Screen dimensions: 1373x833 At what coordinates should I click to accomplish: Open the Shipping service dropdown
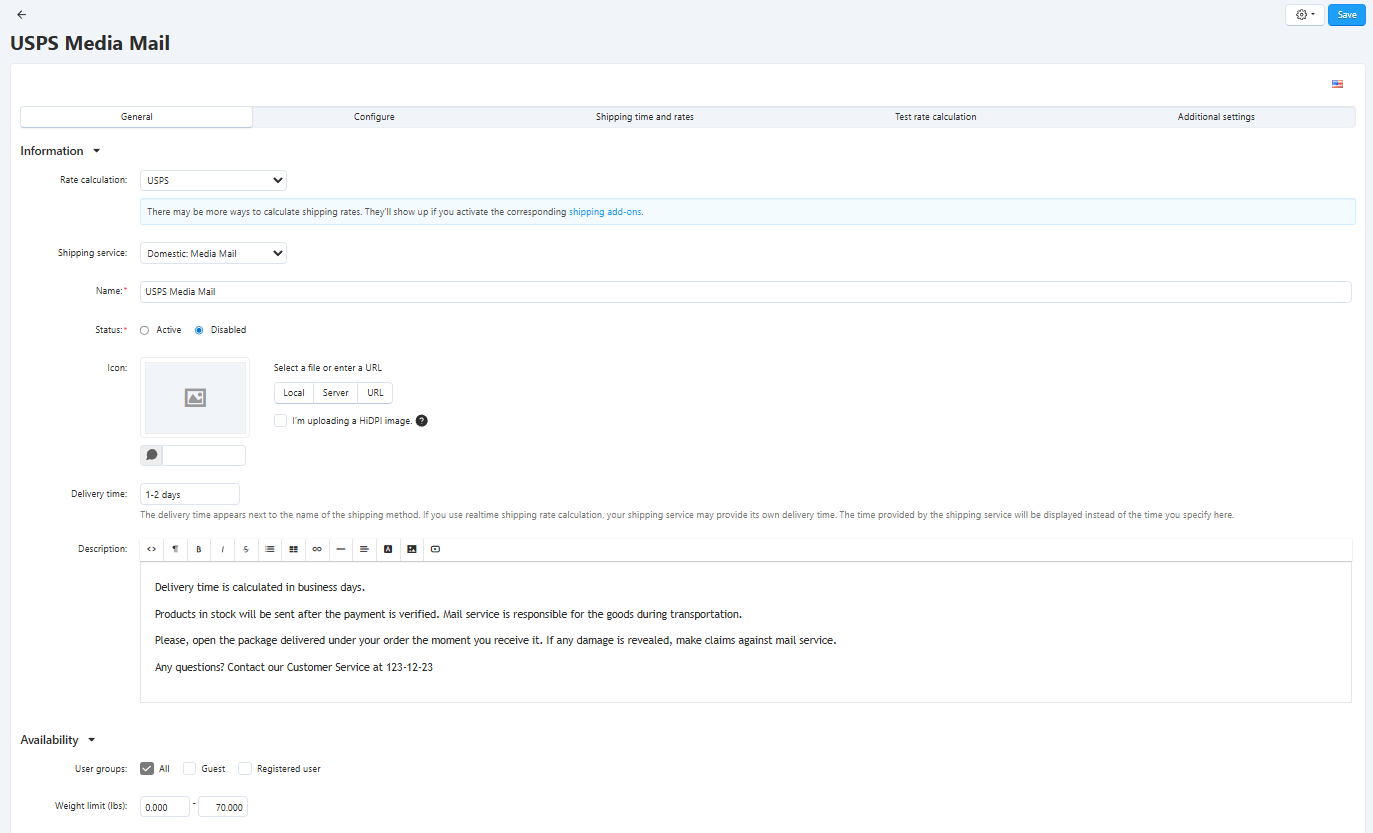coord(213,254)
